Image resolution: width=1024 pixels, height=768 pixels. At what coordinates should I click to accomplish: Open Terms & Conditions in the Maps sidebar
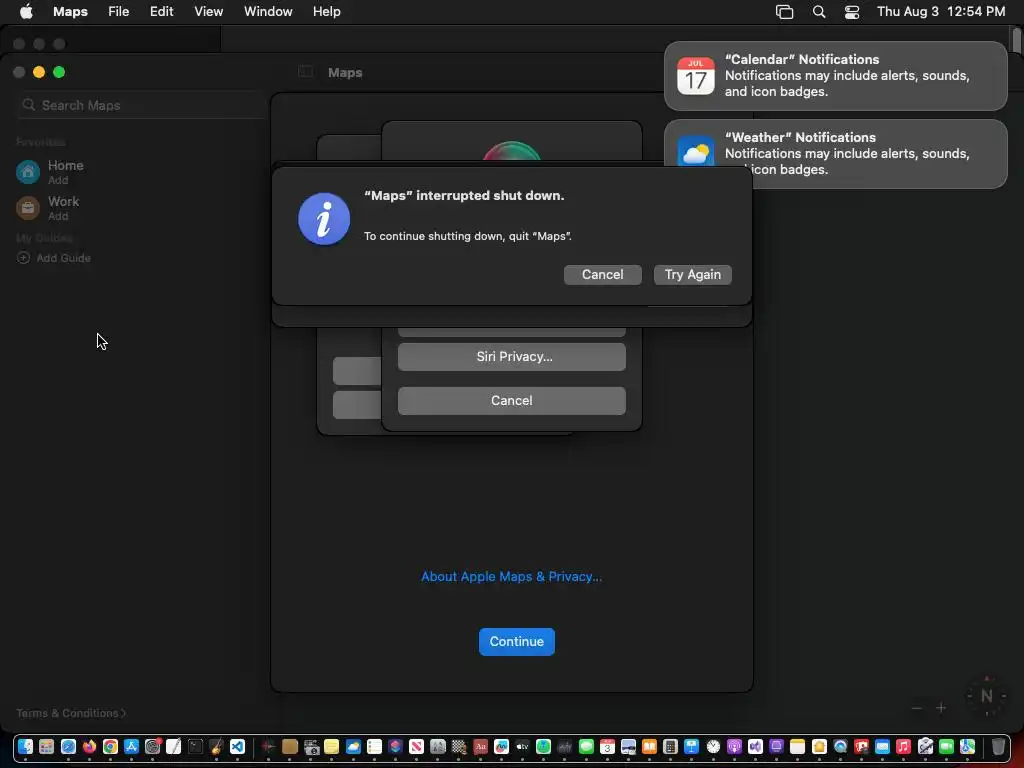(x=71, y=713)
